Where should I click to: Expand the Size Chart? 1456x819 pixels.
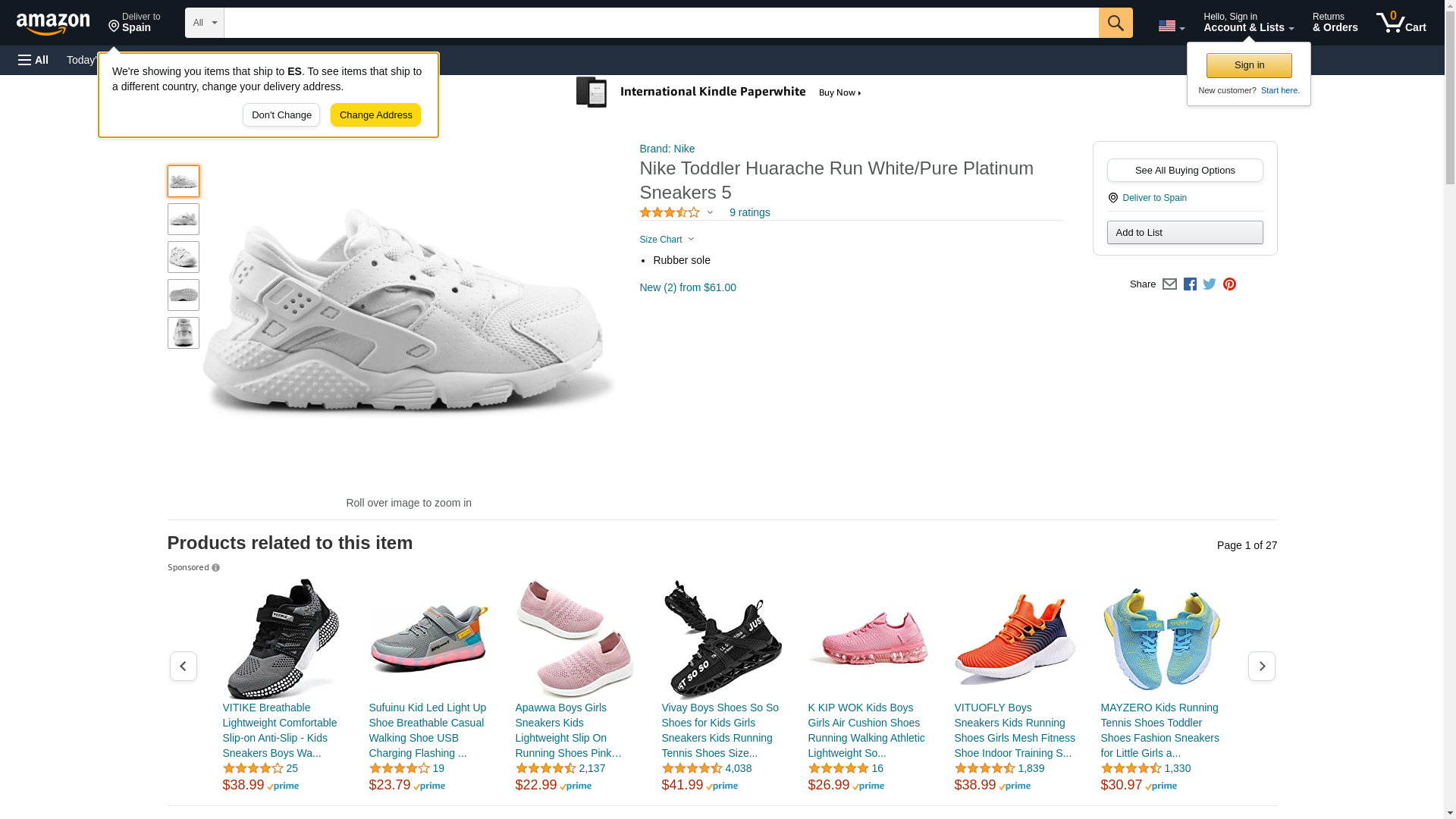pos(667,240)
